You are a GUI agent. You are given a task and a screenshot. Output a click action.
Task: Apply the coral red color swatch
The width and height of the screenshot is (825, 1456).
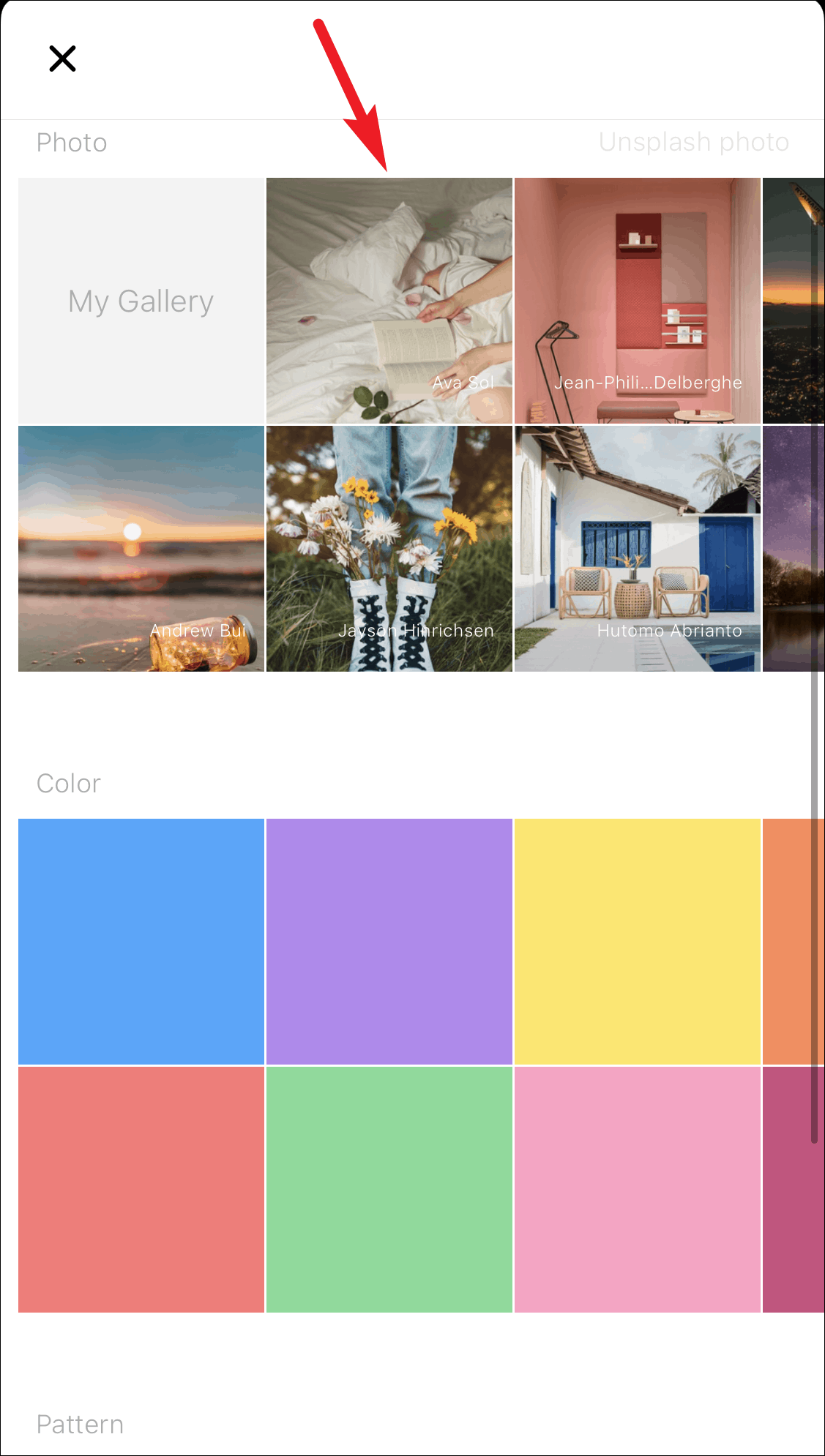tap(141, 1190)
